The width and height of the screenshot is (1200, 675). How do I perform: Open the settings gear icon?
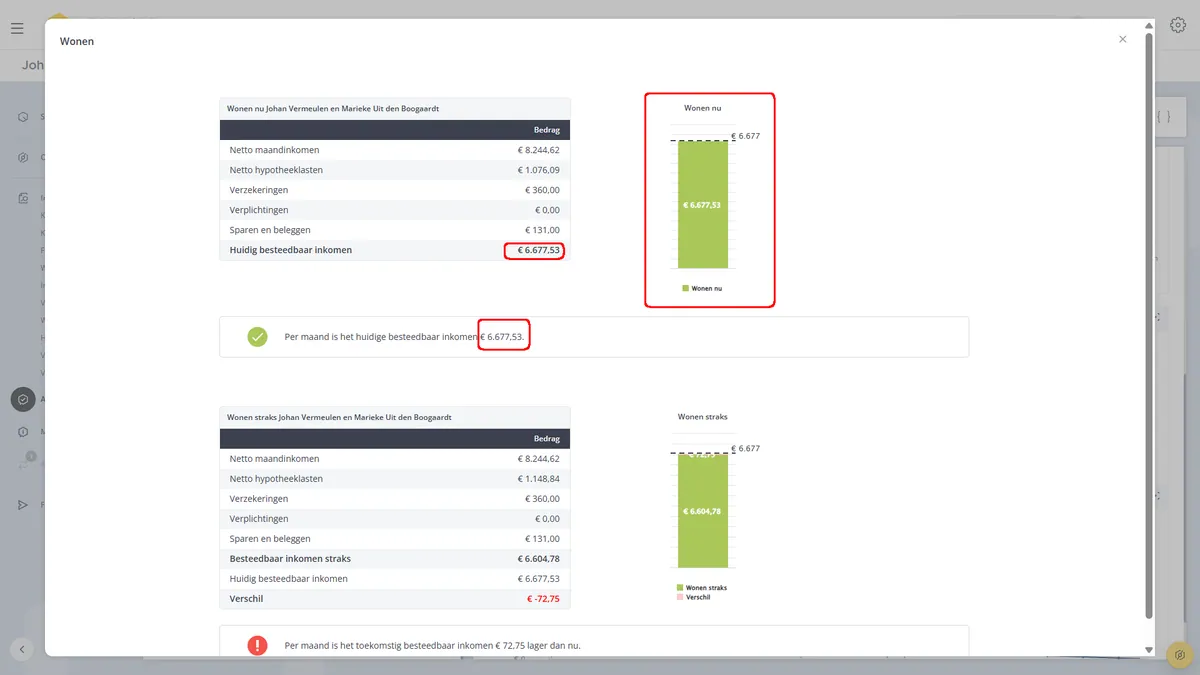point(1178,26)
